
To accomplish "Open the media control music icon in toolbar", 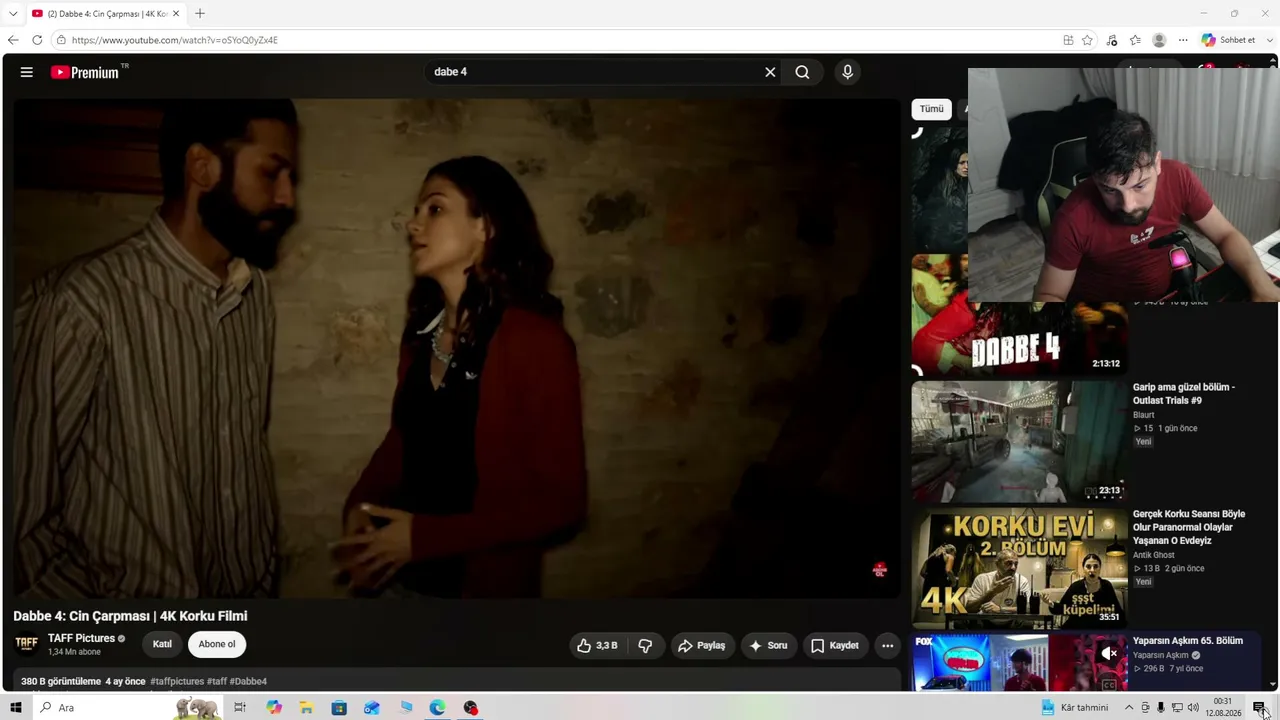I will [1112, 40].
